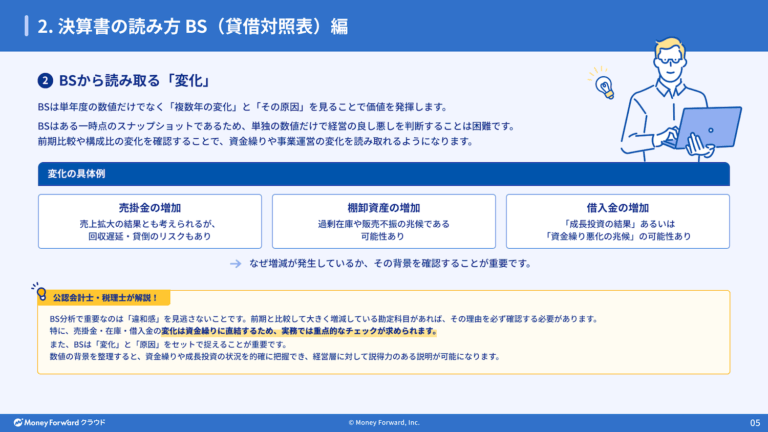Click the sentence starting BSは単年度の数値だけでなく
This screenshot has height=432, width=768.
(243, 107)
